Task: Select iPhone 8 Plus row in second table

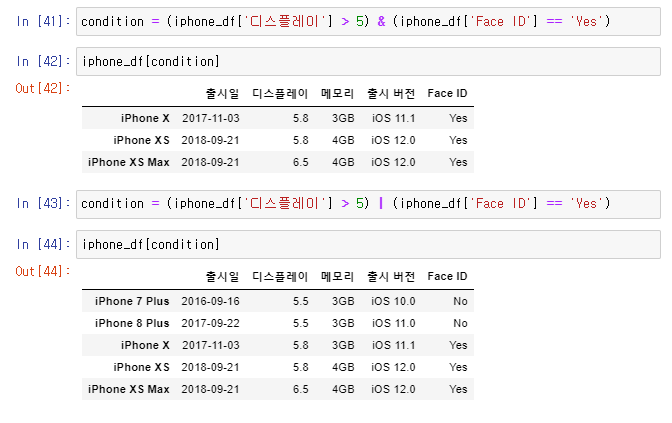Action: click(x=278, y=323)
